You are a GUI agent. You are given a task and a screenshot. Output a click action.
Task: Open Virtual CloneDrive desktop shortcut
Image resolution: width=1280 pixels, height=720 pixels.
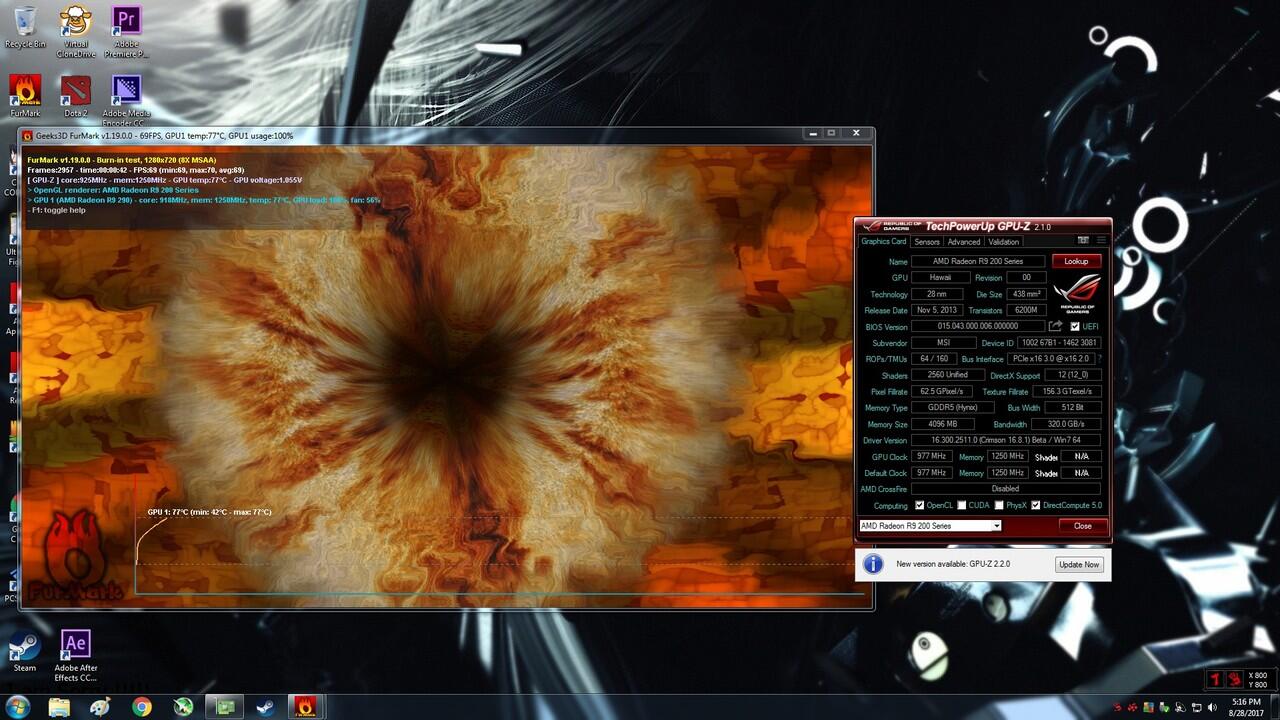76,32
